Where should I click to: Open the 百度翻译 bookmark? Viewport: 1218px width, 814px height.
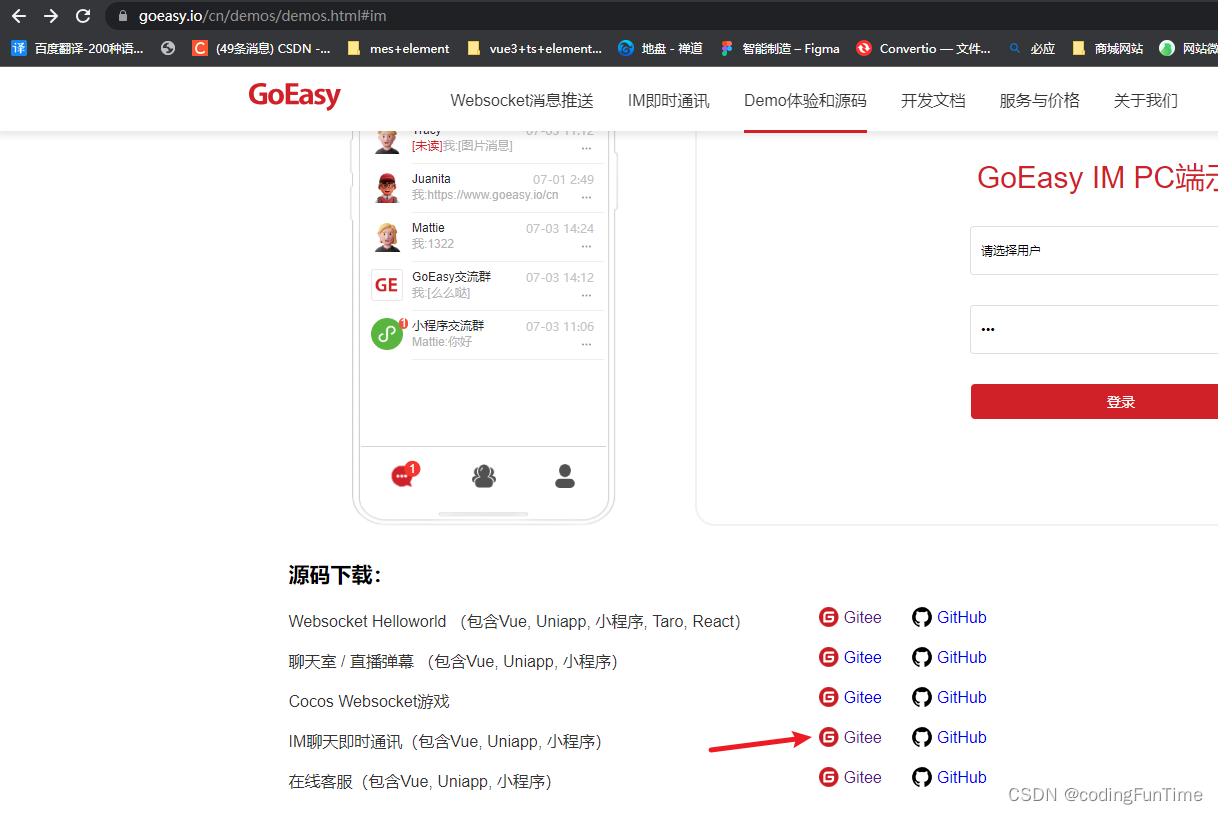(x=77, y=48)
